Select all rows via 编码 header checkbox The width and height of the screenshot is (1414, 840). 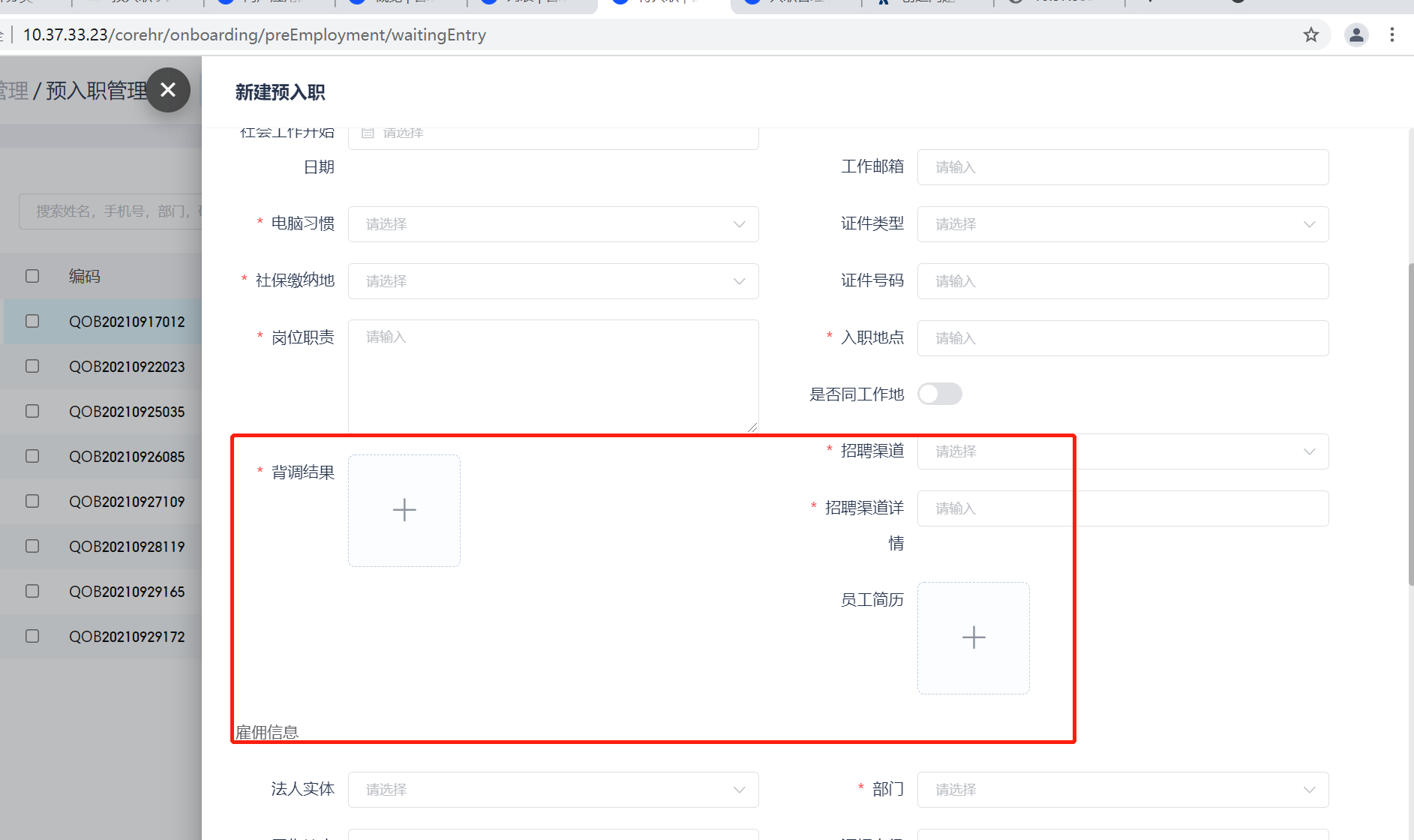pyautogui.click(x=32, y=276)
